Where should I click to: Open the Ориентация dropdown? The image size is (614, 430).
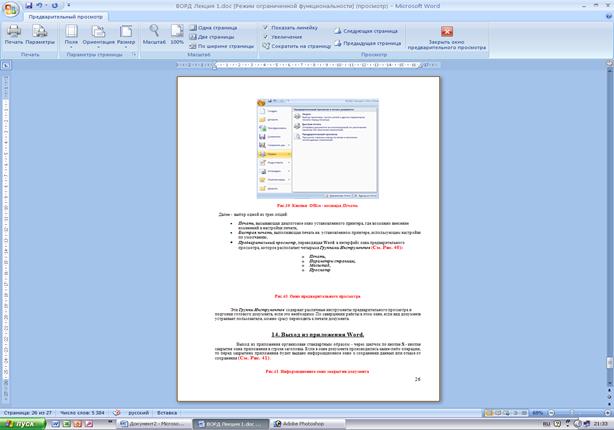[x=98, y=36]
